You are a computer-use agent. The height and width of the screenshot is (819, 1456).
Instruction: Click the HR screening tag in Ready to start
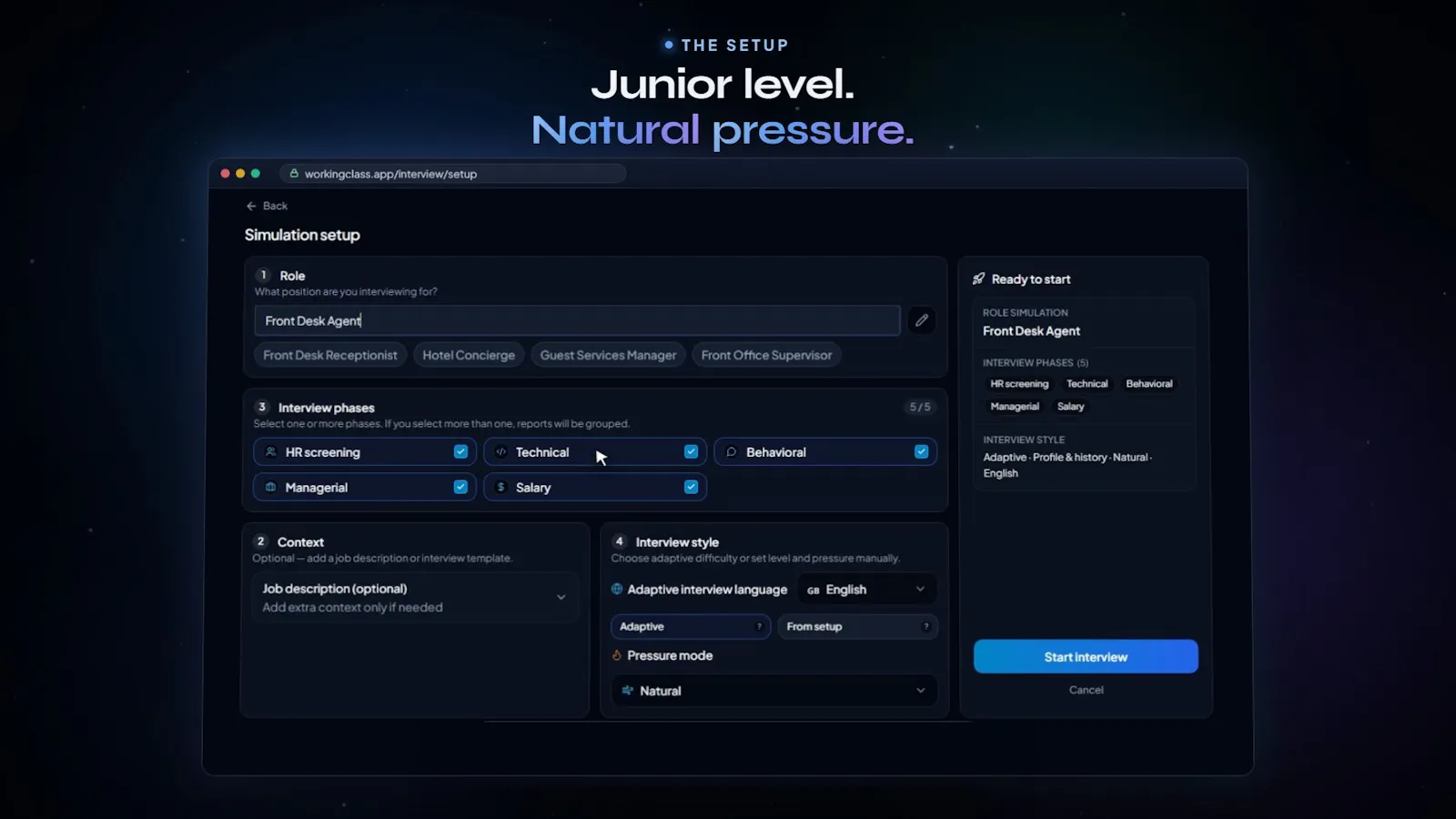[x=1019, y=383]
